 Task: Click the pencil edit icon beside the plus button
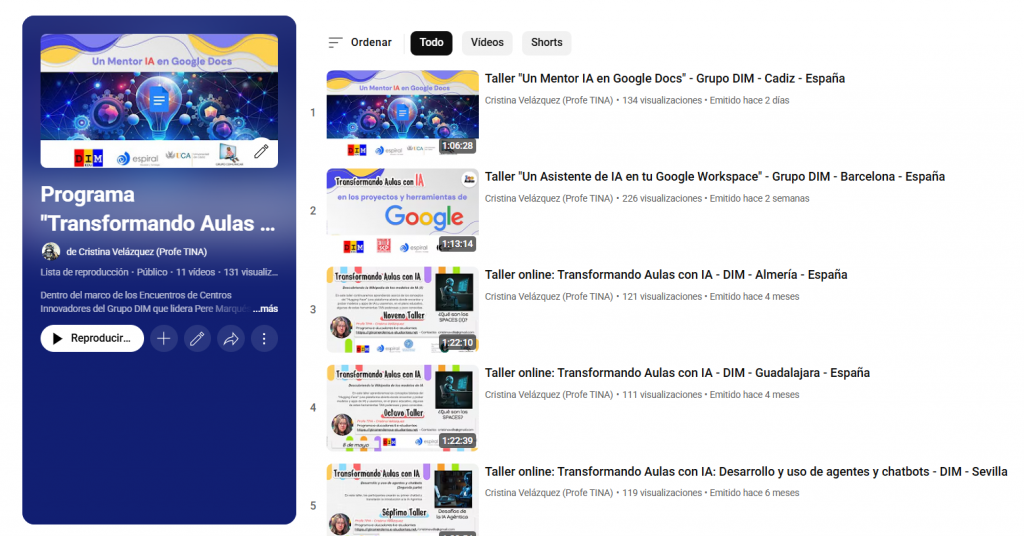[x=197, y=339]
